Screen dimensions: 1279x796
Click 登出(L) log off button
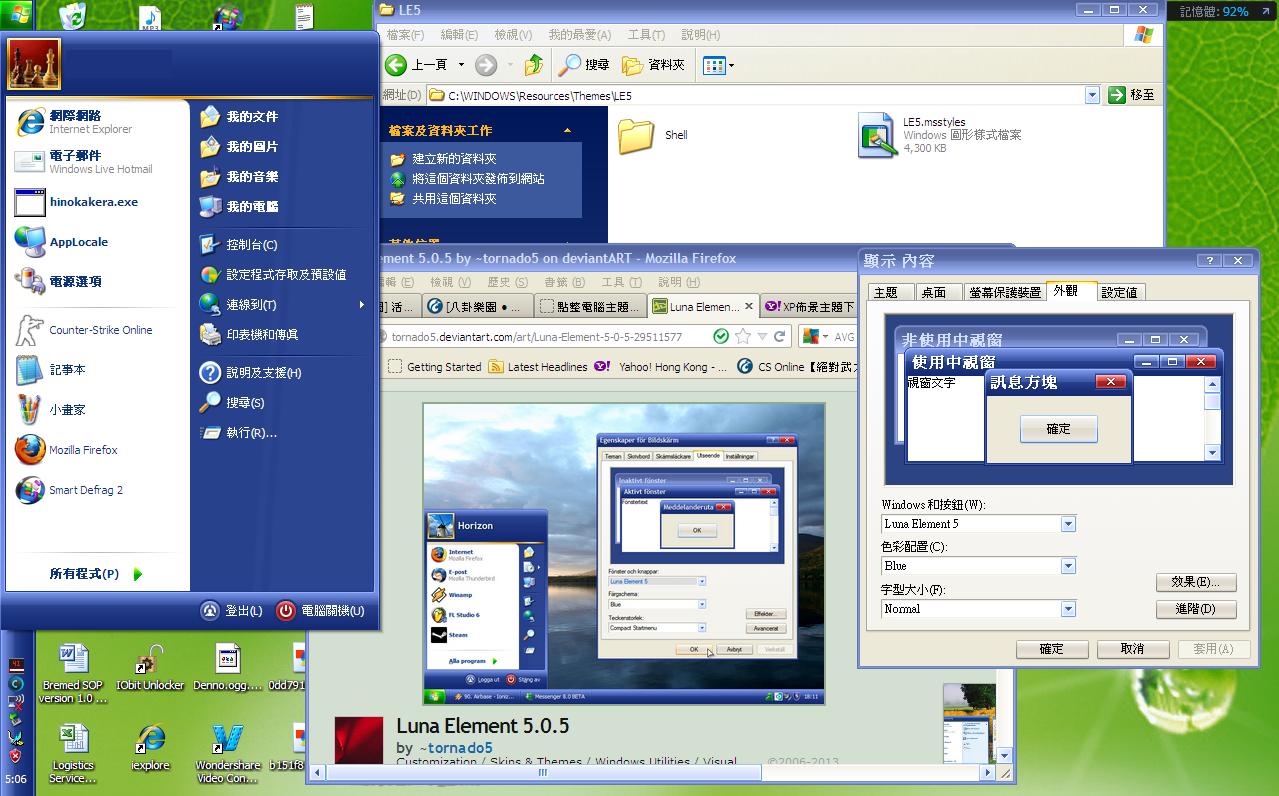coord(231,610)
